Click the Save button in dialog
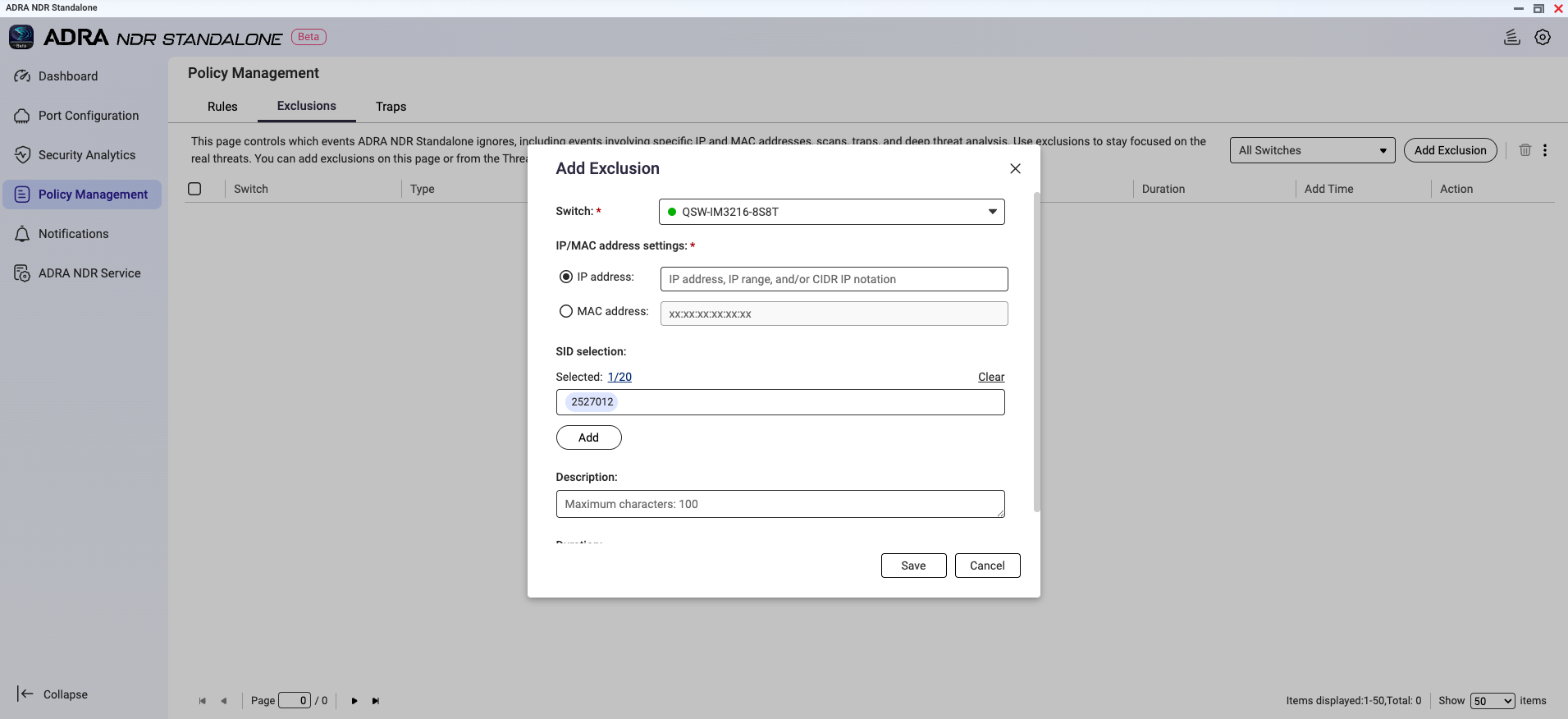1568x719 pixels. [x=913, y=566]
